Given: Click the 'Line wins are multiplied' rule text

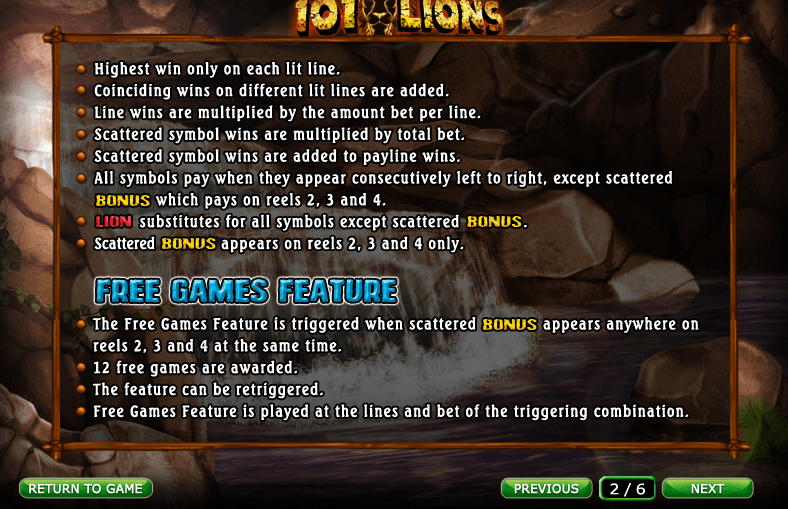Looking at the screenshot, I should click(287, 113).
